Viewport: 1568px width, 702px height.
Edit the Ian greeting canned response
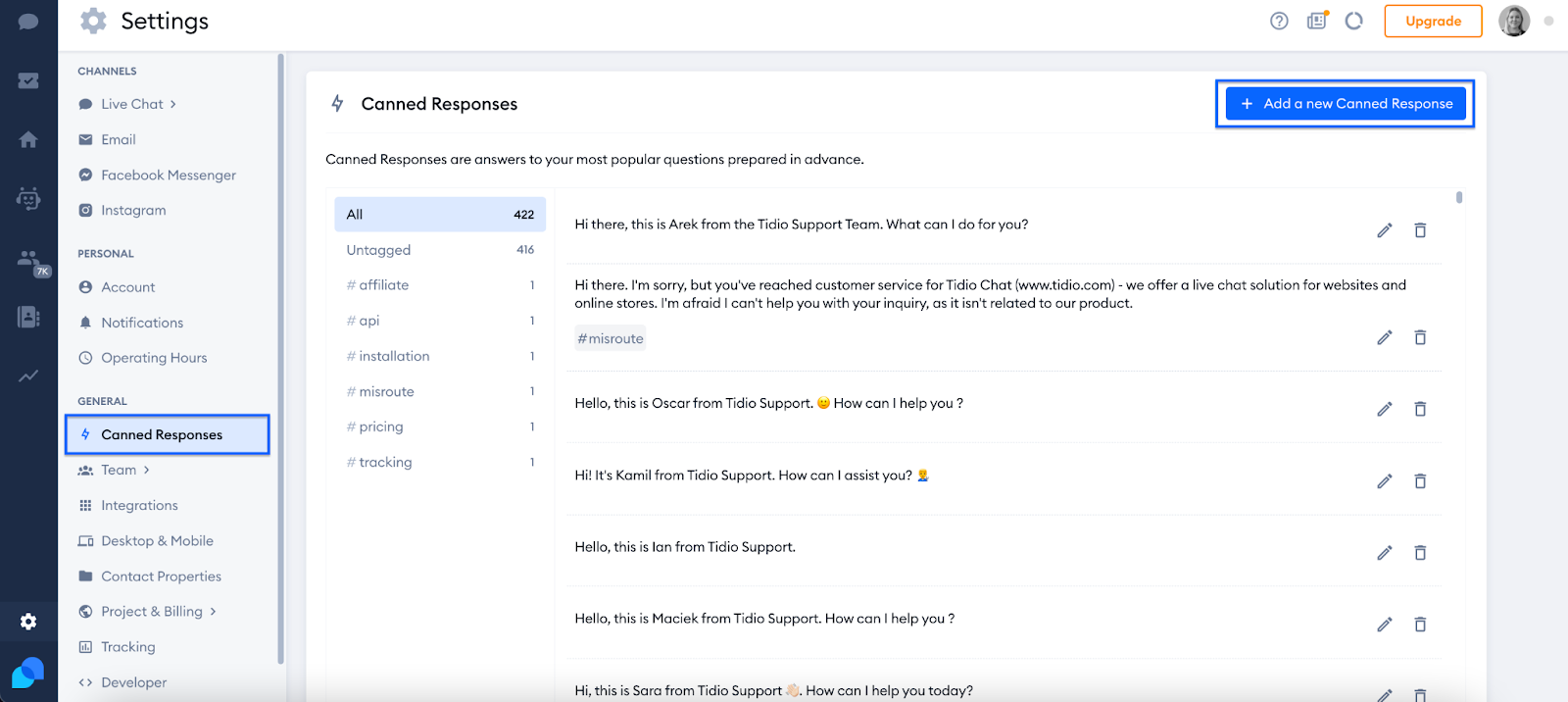point(1385,553)
